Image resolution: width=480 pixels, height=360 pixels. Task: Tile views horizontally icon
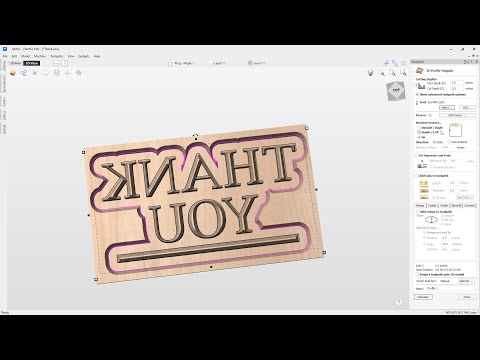pyautogui.click(x=56, y=63)
